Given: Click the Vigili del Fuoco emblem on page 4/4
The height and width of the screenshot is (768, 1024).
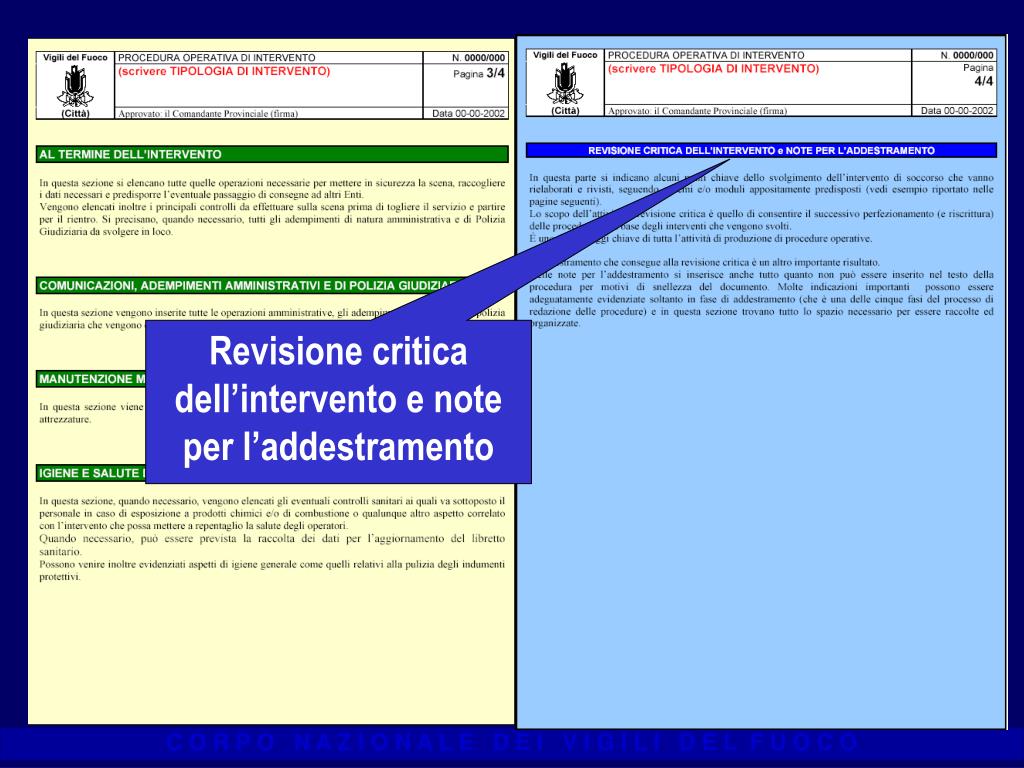Looking at the screenshot, I should coord(565,83).
